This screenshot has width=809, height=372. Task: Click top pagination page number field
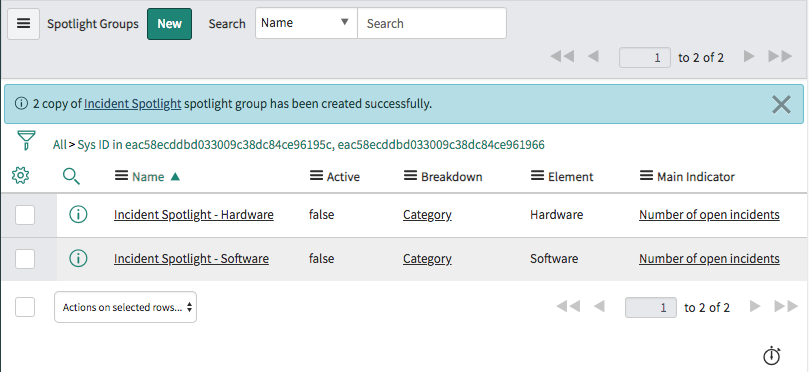645,58
